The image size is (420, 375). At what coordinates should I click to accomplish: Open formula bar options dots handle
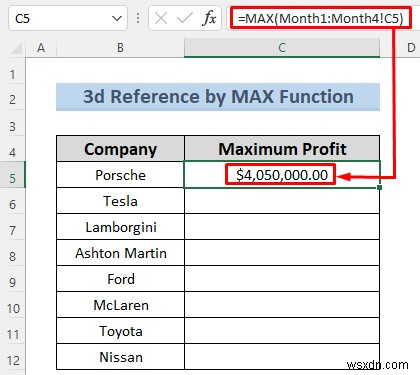[x=138, y=18]
